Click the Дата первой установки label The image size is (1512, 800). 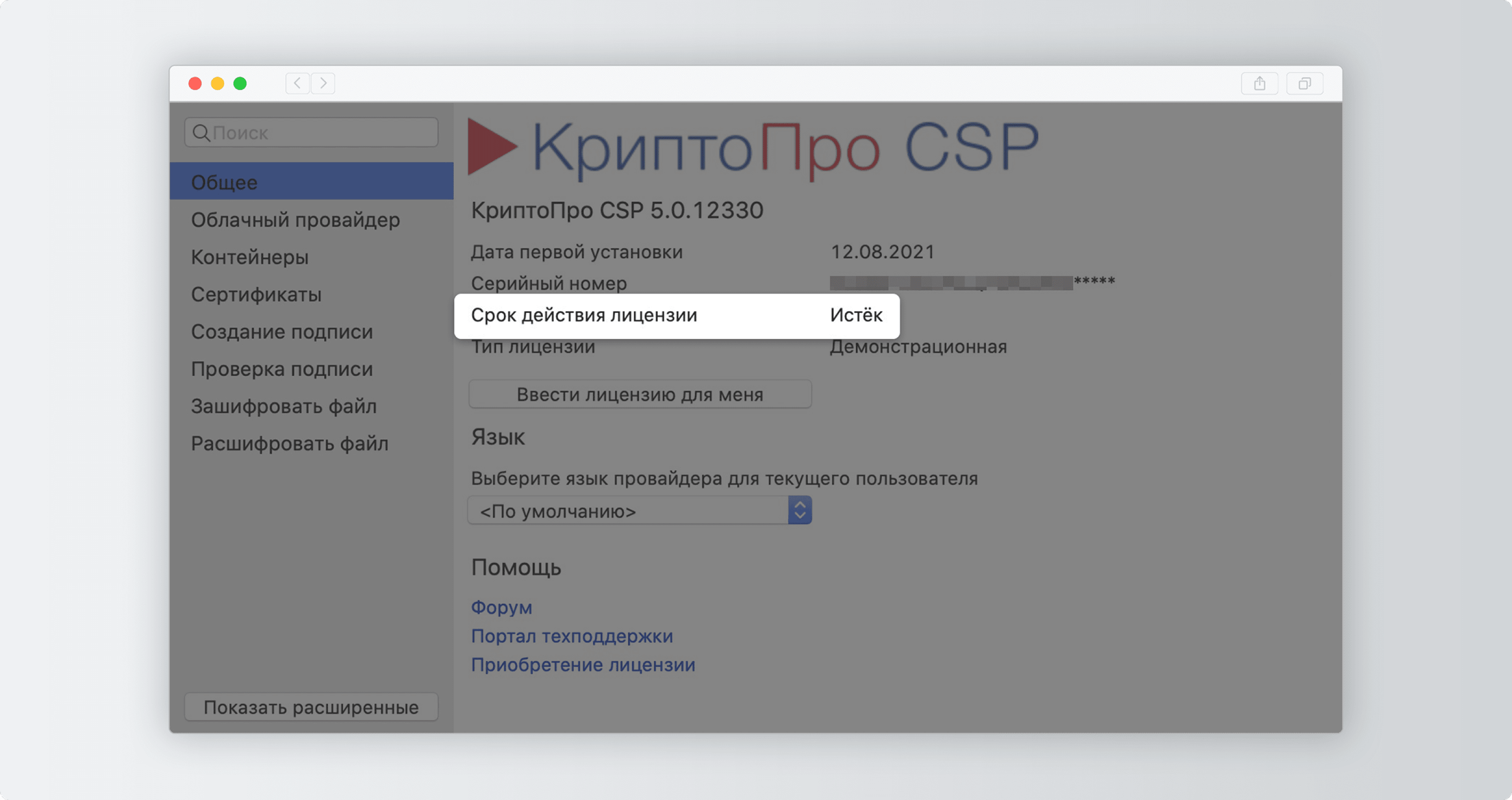click(577, 252)
